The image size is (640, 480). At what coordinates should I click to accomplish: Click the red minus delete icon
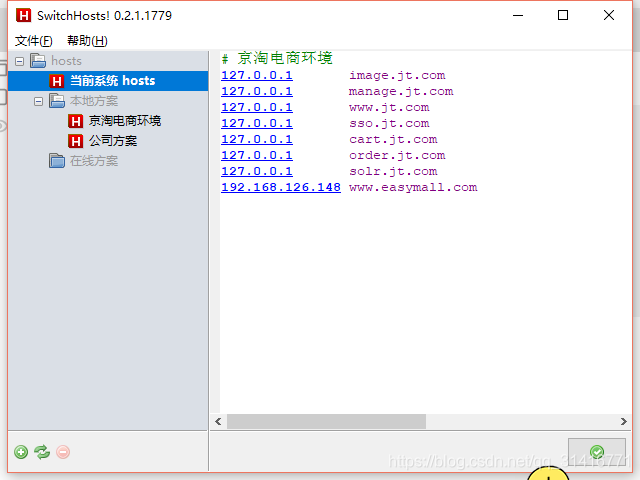click(63, 452)
